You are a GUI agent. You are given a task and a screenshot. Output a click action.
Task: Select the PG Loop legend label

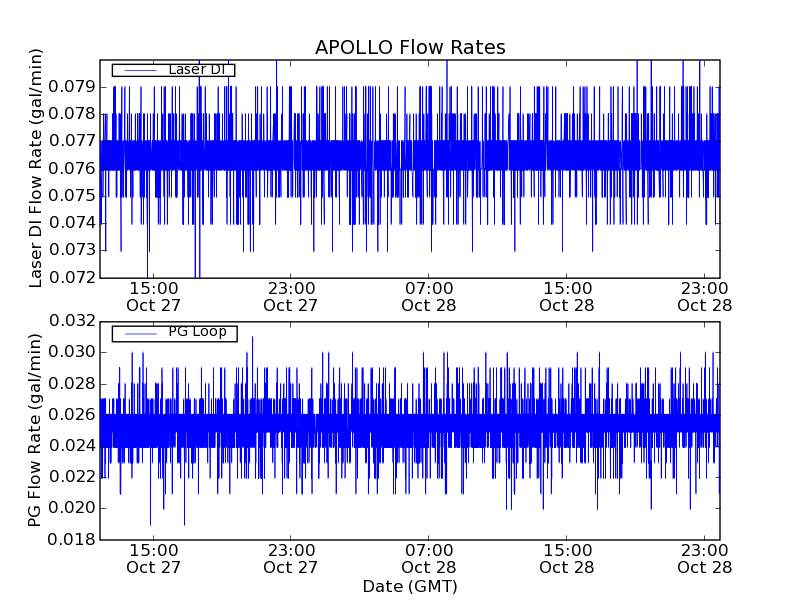point(196,332)
